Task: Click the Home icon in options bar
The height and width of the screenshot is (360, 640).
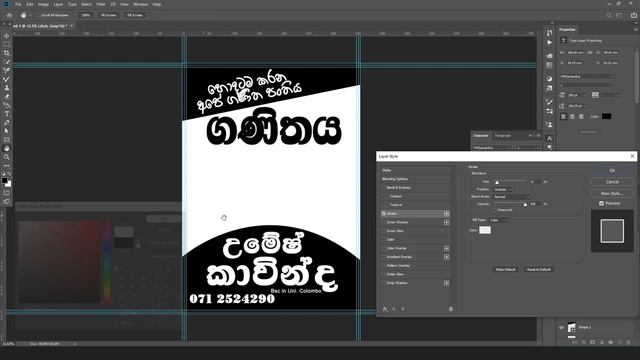Action: pyautogui.click(x=9, y=15)
